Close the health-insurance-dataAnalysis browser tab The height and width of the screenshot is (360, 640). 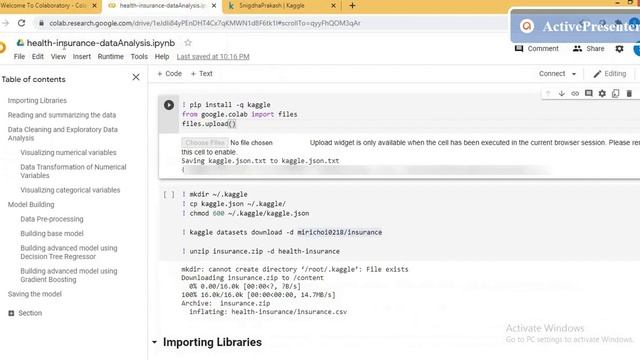pos(214,6)
